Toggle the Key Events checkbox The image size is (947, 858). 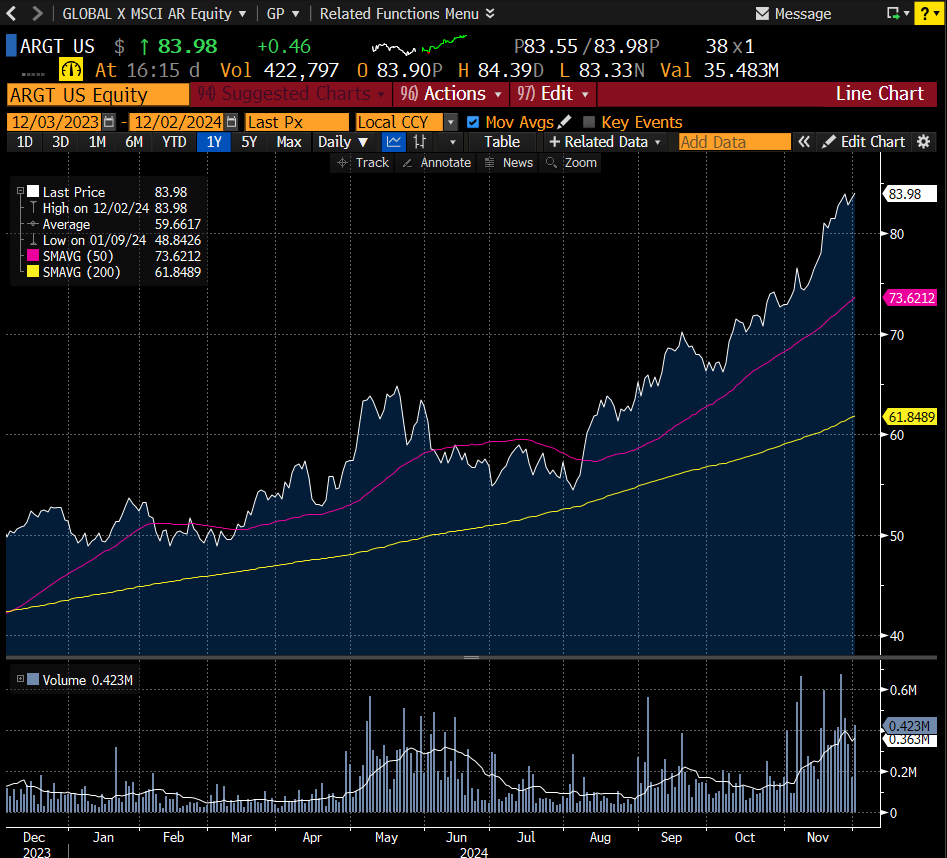(589, 123)
